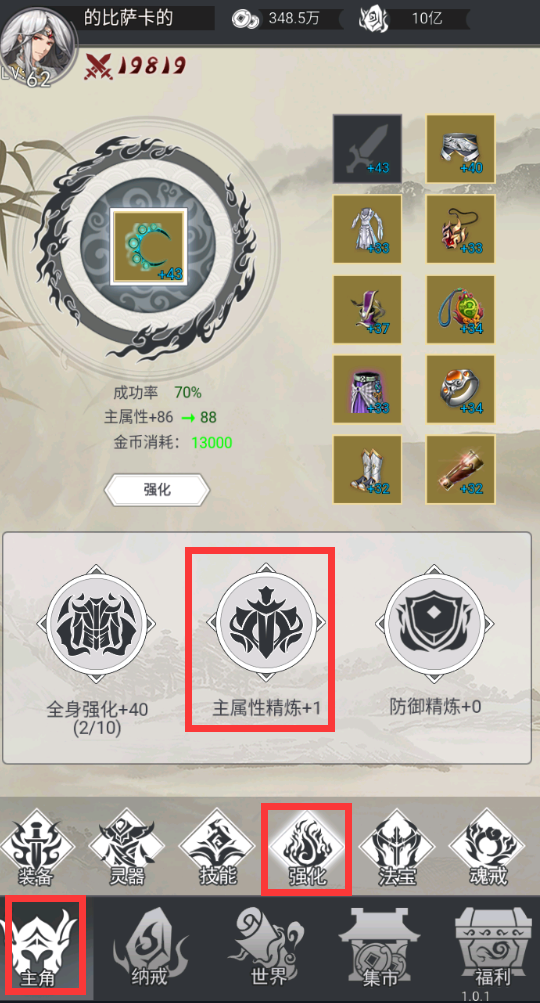
Task: Select the sword weapon slot +43
Action: (x=367, y=148)
